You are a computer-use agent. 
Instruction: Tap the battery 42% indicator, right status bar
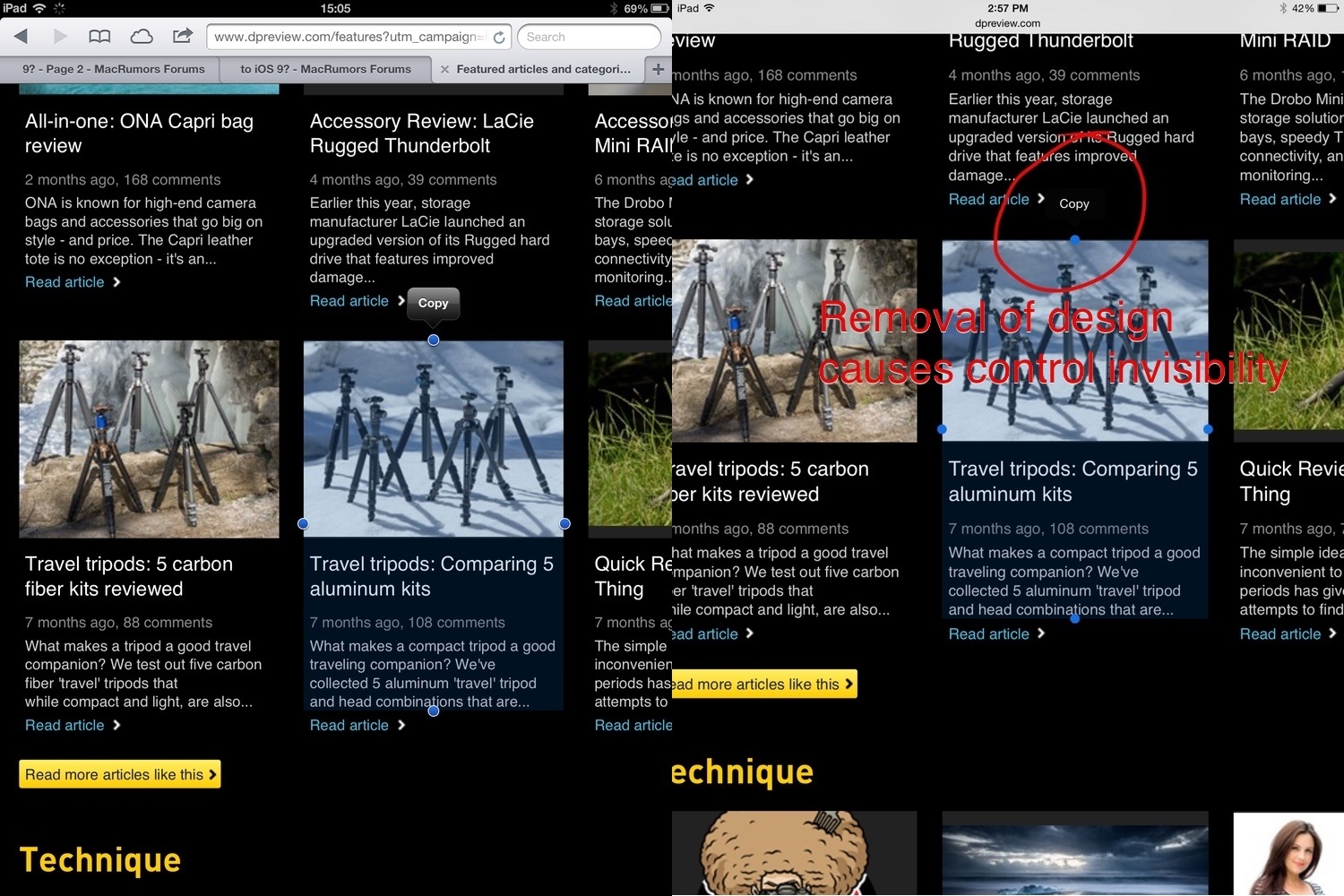click(x=1316, y=8)
